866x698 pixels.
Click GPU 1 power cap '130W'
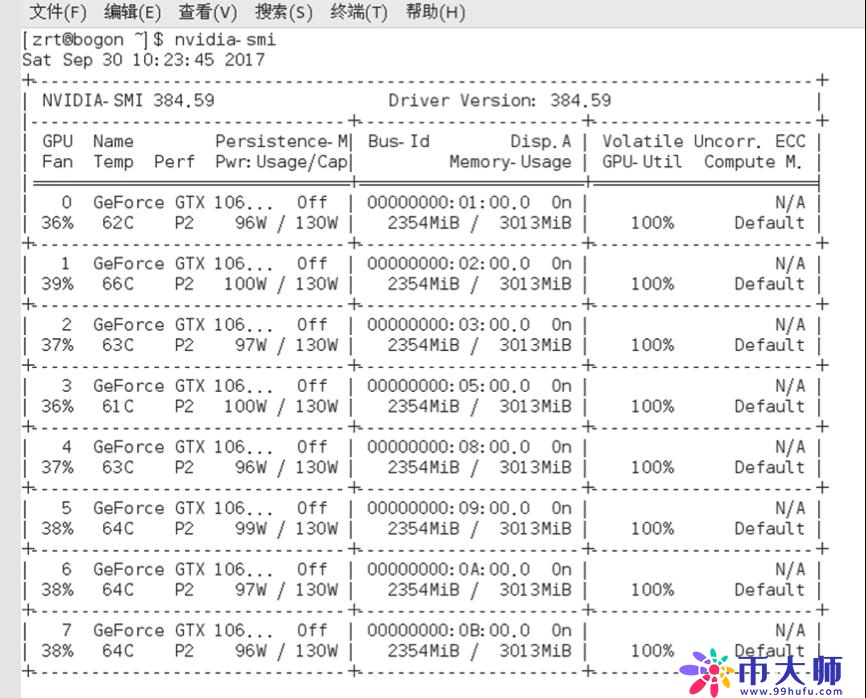tap(316, 284)
